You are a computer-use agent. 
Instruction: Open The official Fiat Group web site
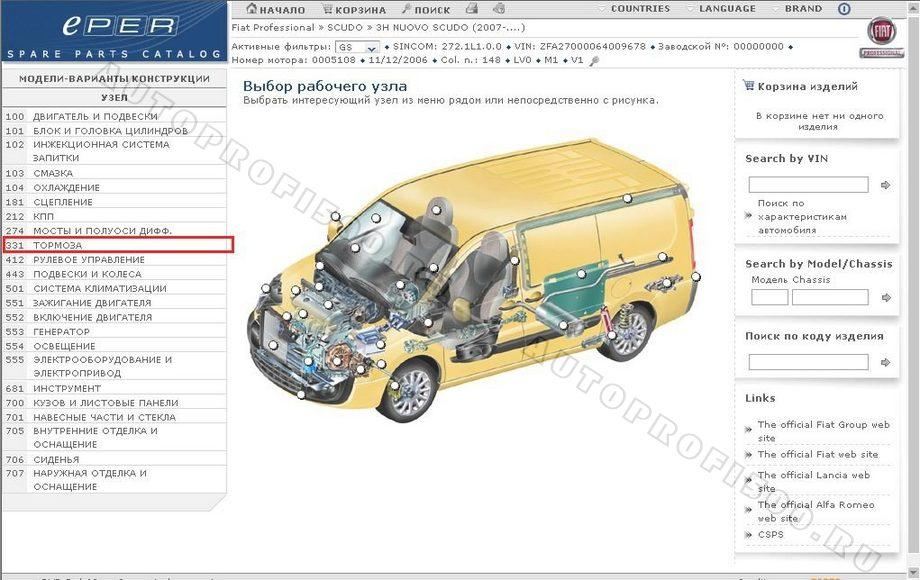click(823, 431)
